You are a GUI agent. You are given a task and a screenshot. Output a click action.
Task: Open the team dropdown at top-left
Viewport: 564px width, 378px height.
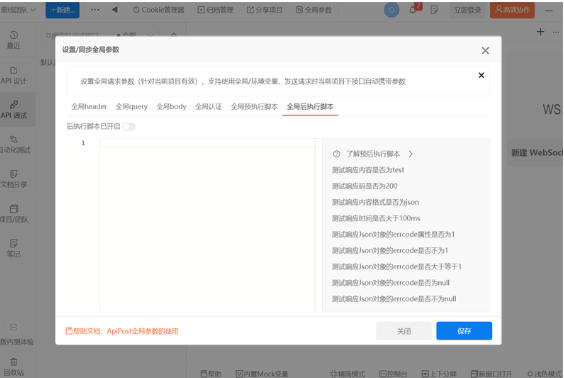(18, 10)
